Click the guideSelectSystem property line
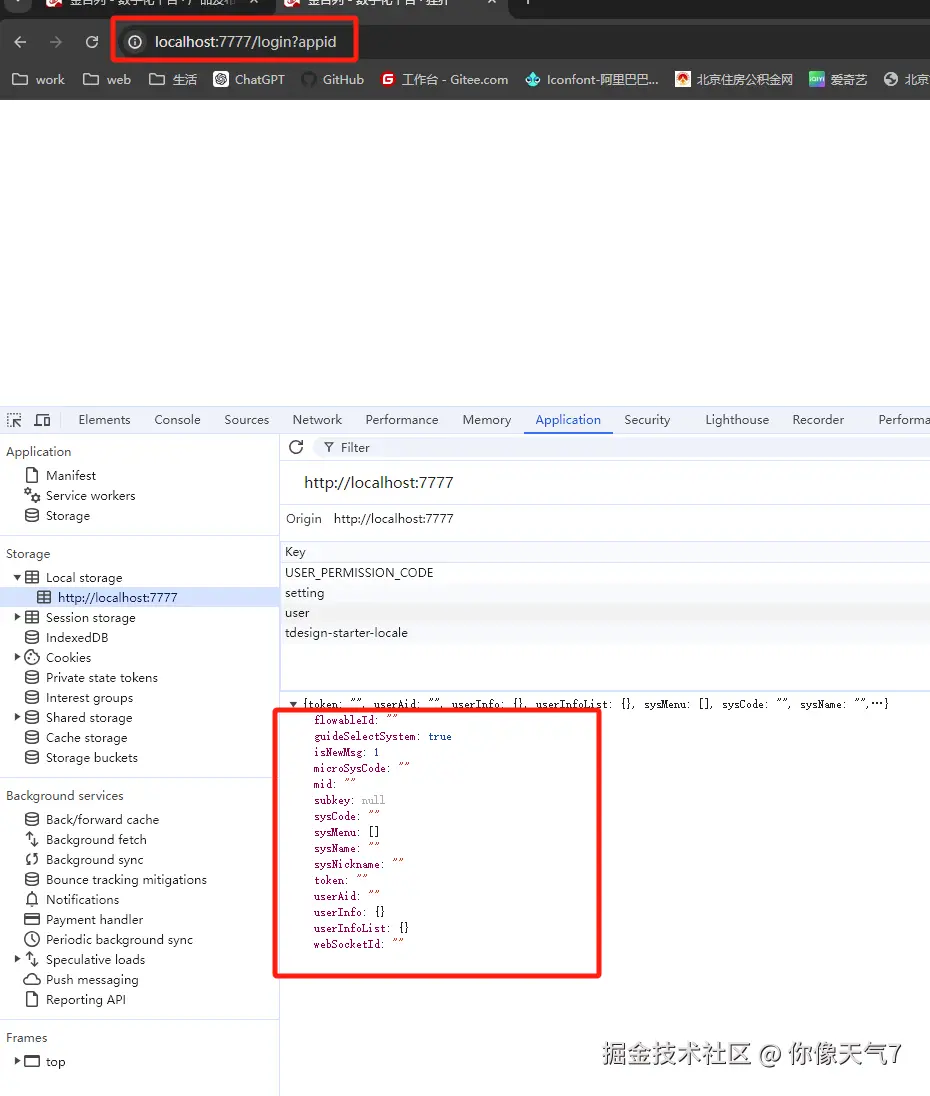This screenshot has width=930, height=1096. [382, 736]
